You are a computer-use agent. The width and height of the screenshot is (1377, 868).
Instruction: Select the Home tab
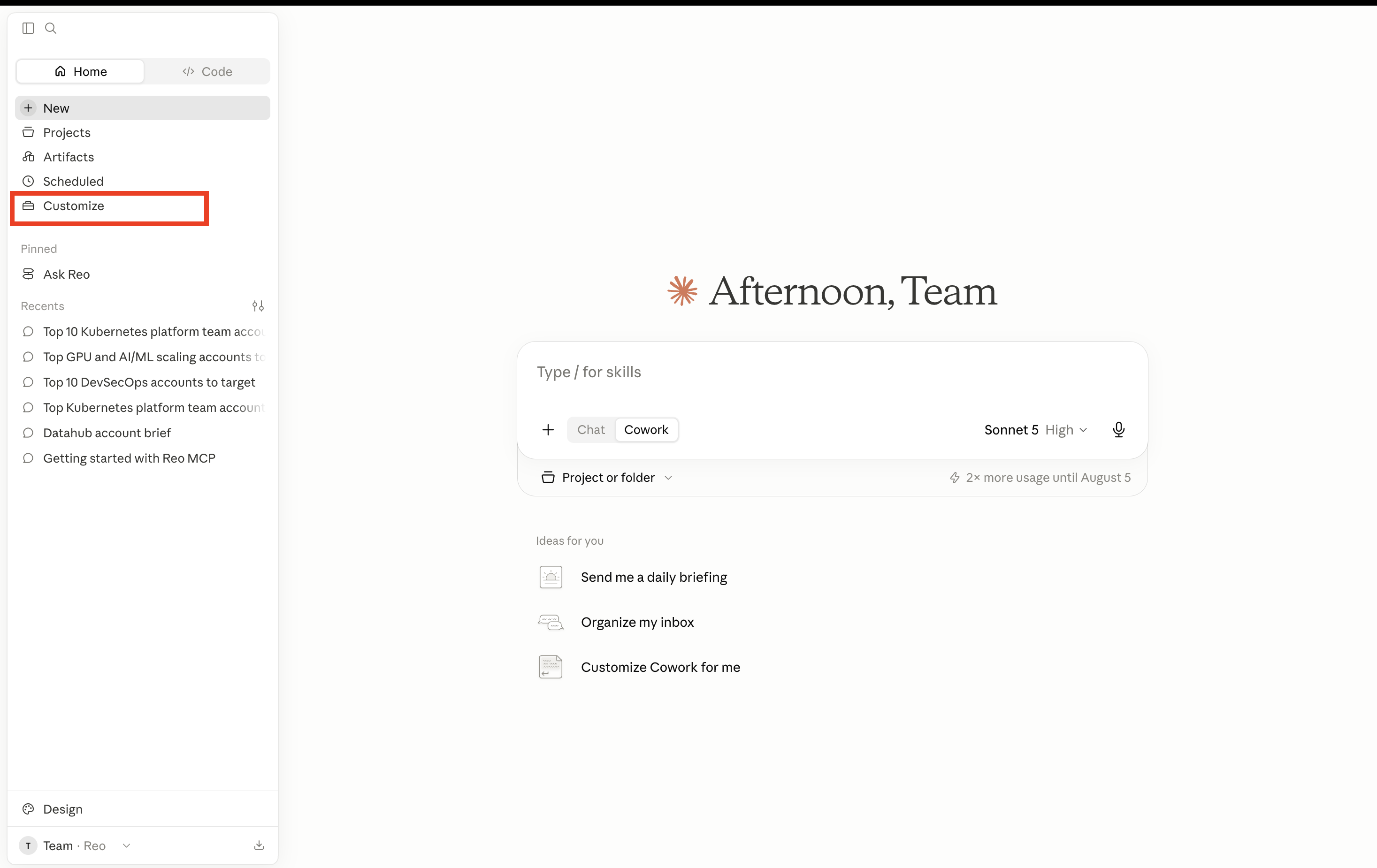(x=81, y=71)
